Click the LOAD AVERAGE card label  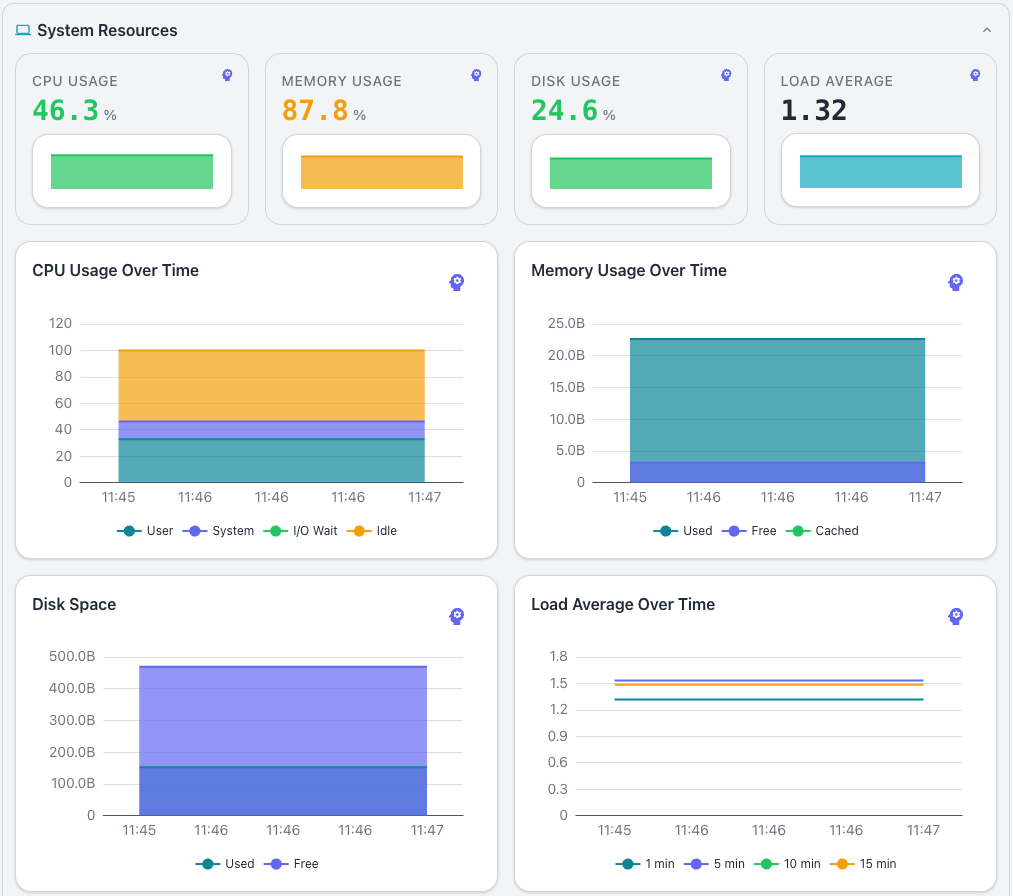pyautogui.click(x=837, y=81)
